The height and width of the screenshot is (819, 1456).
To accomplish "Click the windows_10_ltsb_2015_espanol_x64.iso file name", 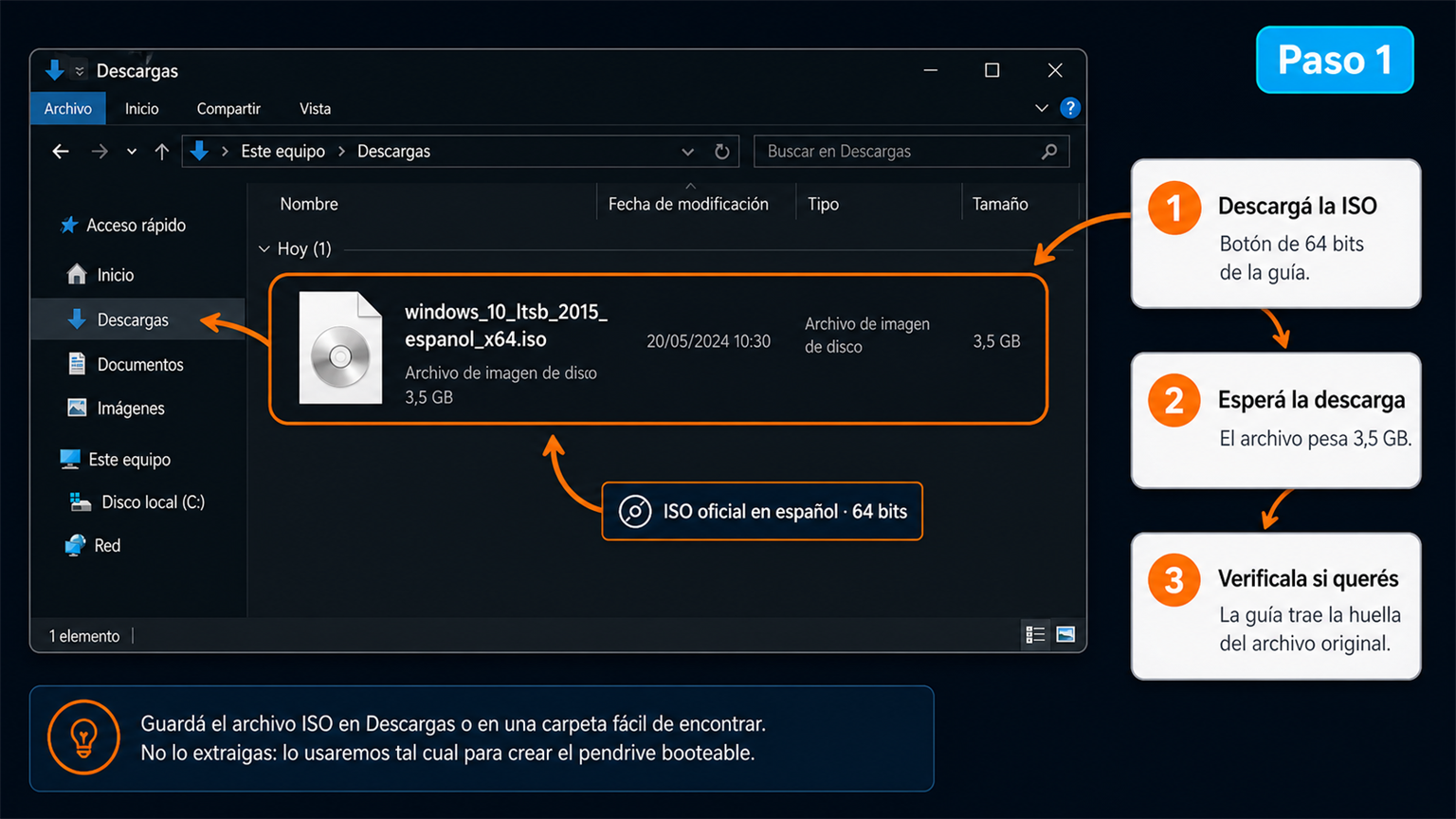I will click(x=506, y=325).
